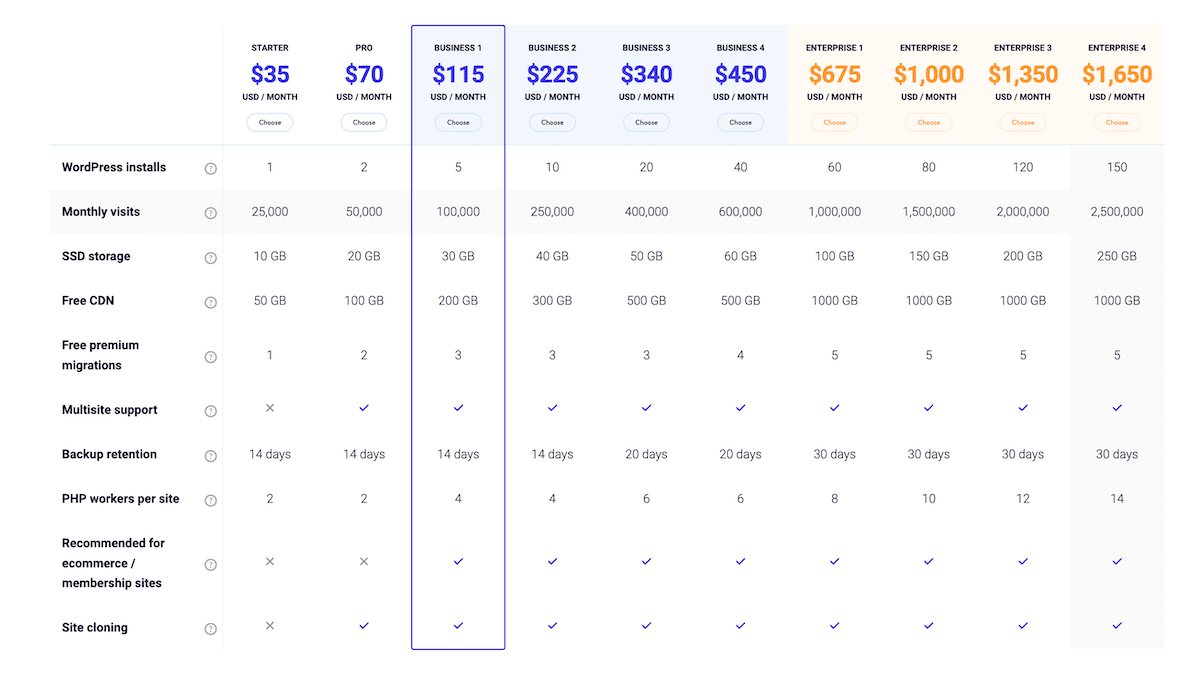Image resolution: width=1200 pixels, height=673 pixels.
Task: Open the PHP workers per site info icon
Action: tap(210, 499)
